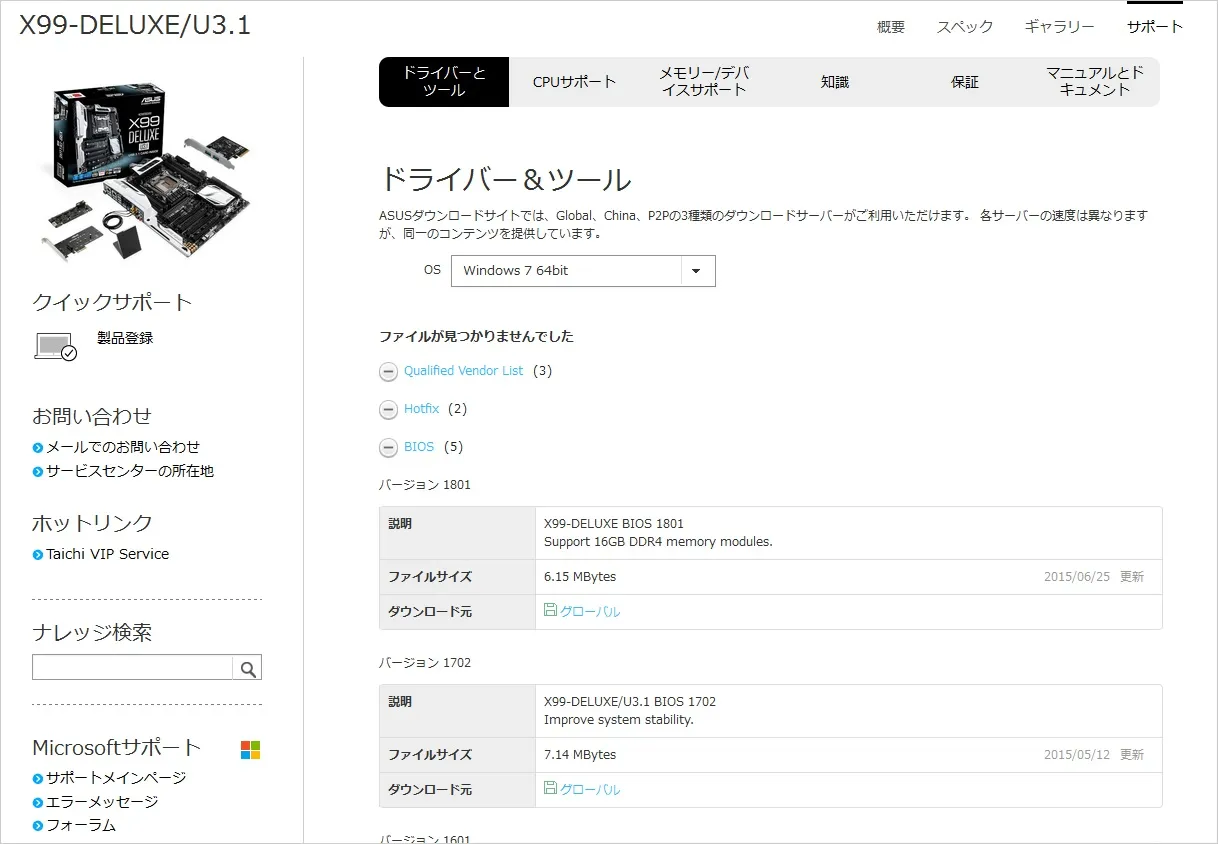Viewport: 1218px width, 844px height.
Task: Open the BIOS section link
Action: point(419,447)
